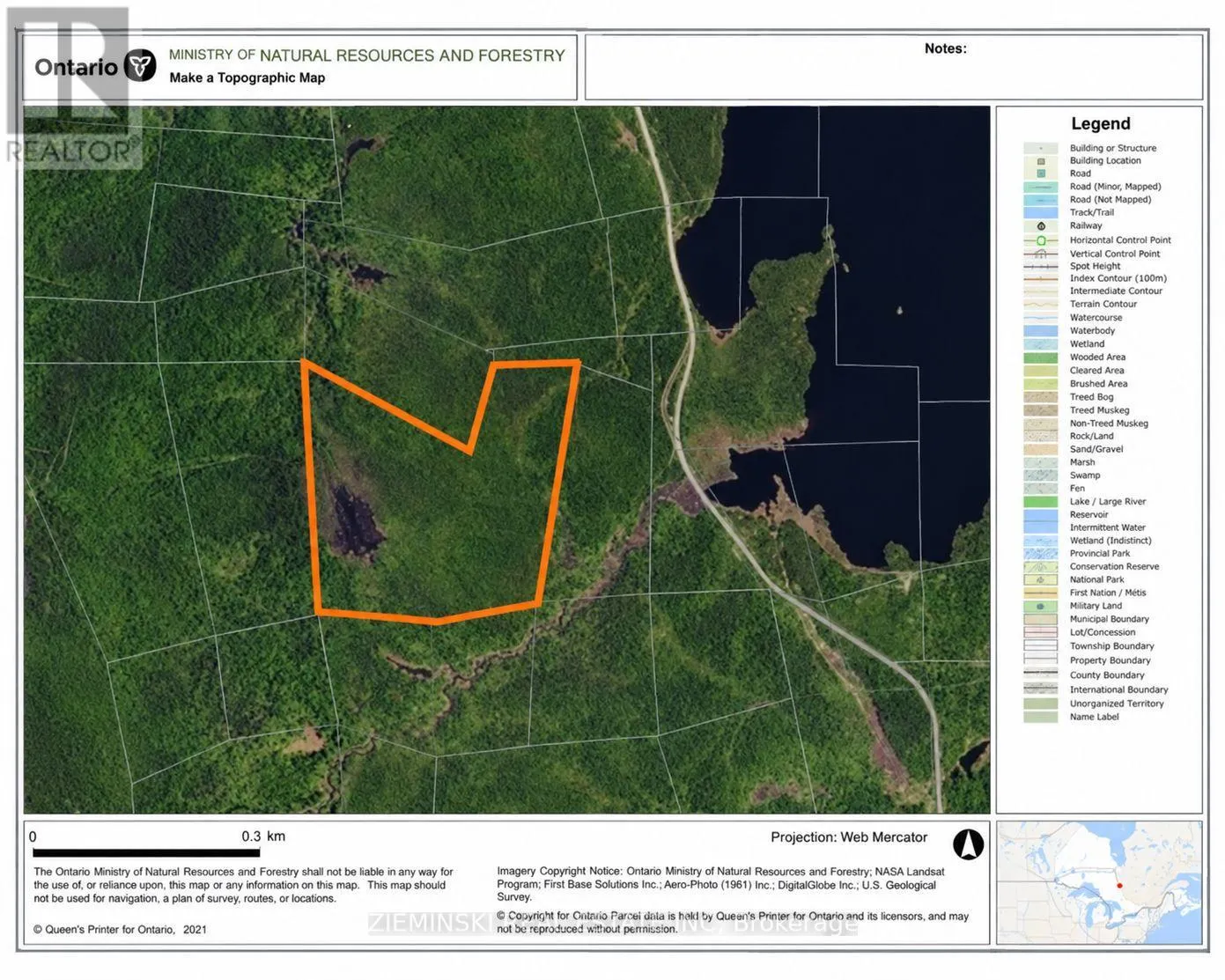Open the Ontario inset locator map

pyautogui.click(x=1099, y=882)
